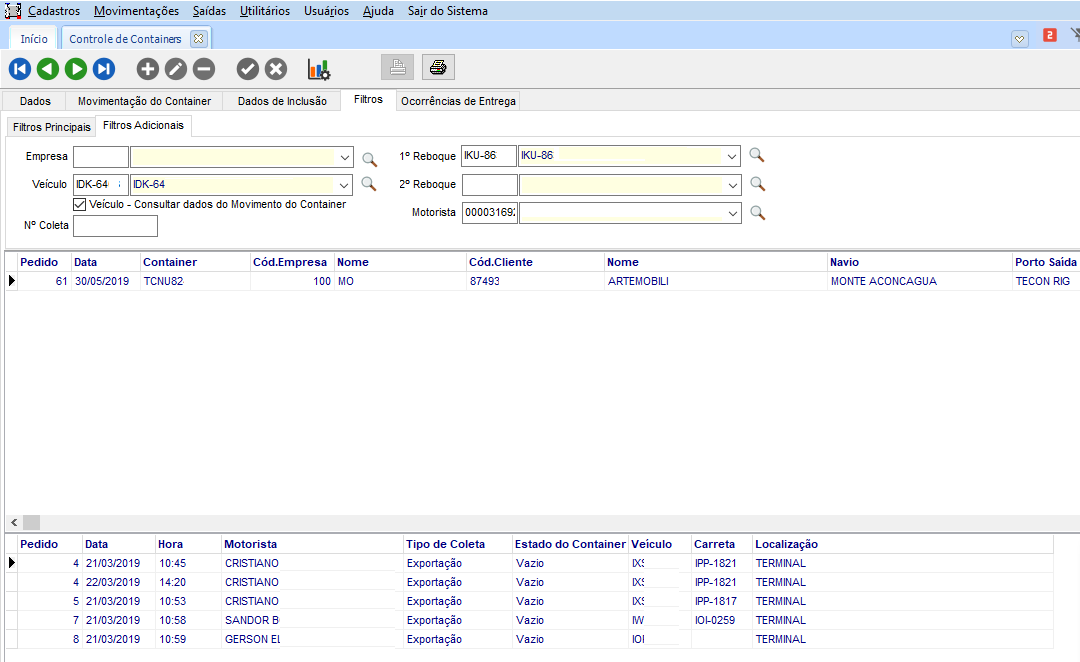
Task: Expand the Motorista dropdown list
Action: coord(732,213)
